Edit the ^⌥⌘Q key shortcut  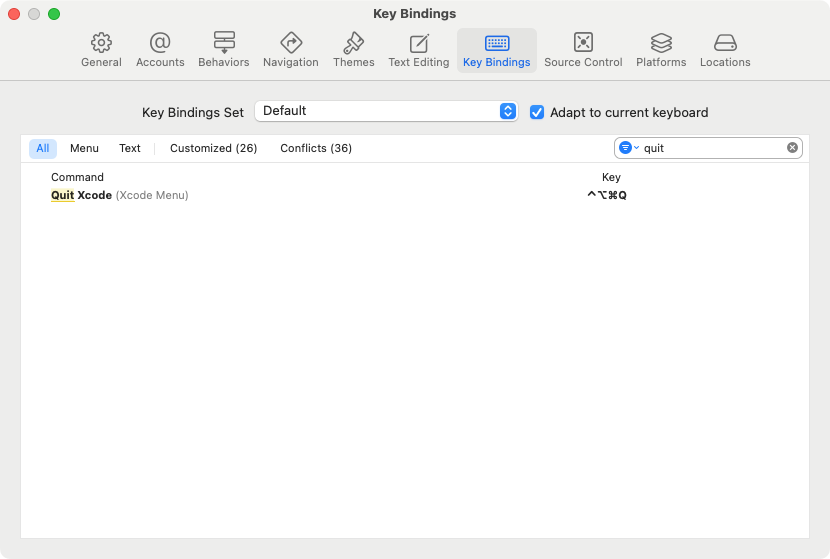(x=607, y=195)
